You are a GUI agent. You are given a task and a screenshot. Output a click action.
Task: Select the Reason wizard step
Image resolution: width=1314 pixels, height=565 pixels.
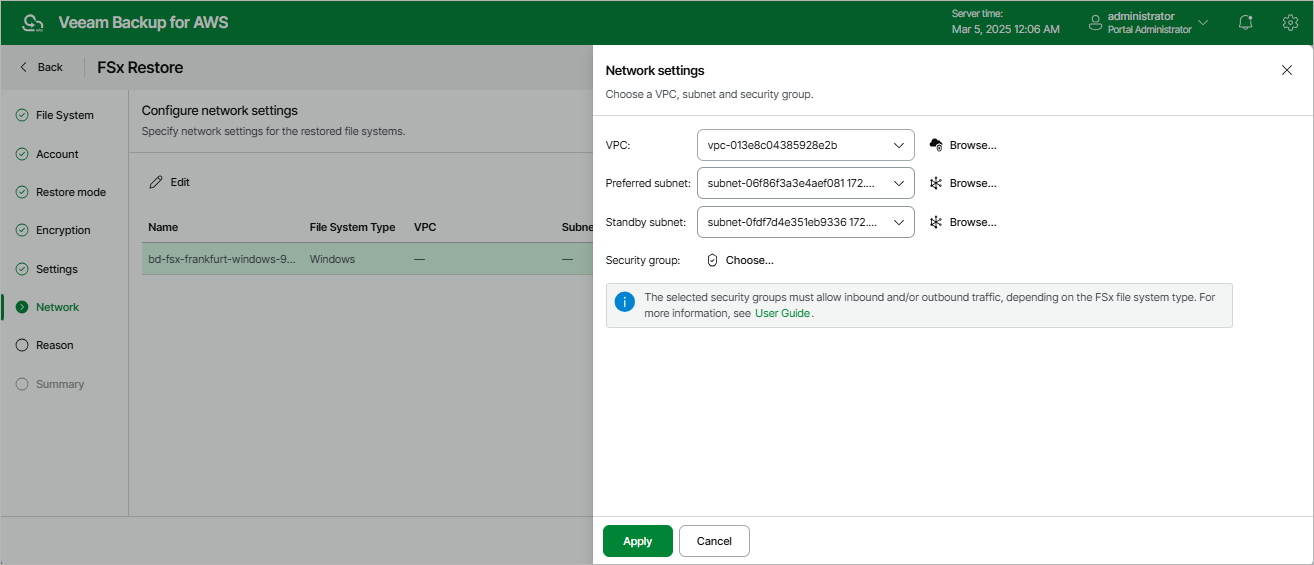point(54,345)
